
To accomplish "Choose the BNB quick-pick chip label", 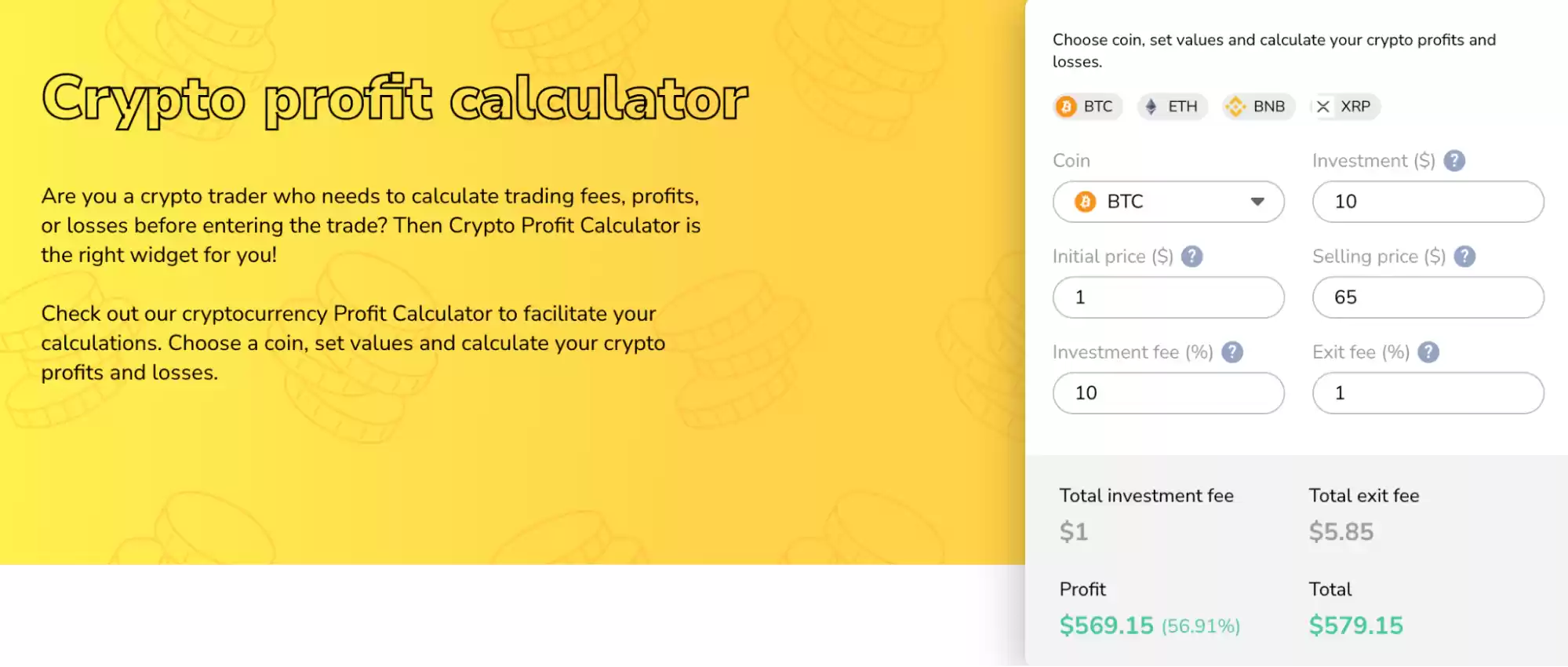I will [x=1269, y=107].
